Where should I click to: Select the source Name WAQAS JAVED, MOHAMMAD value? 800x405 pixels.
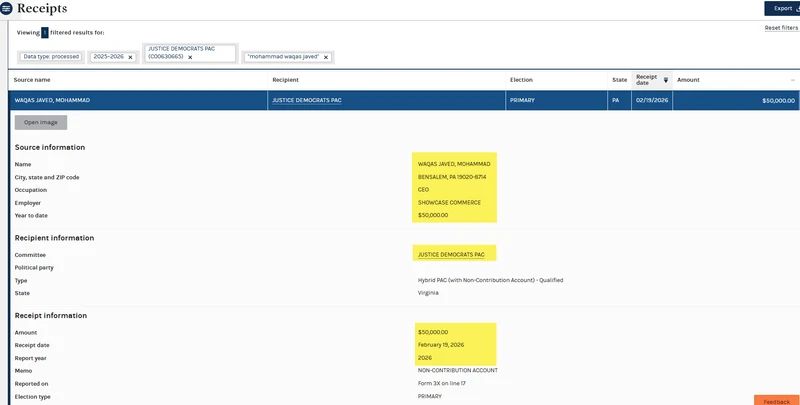point(454,164)
